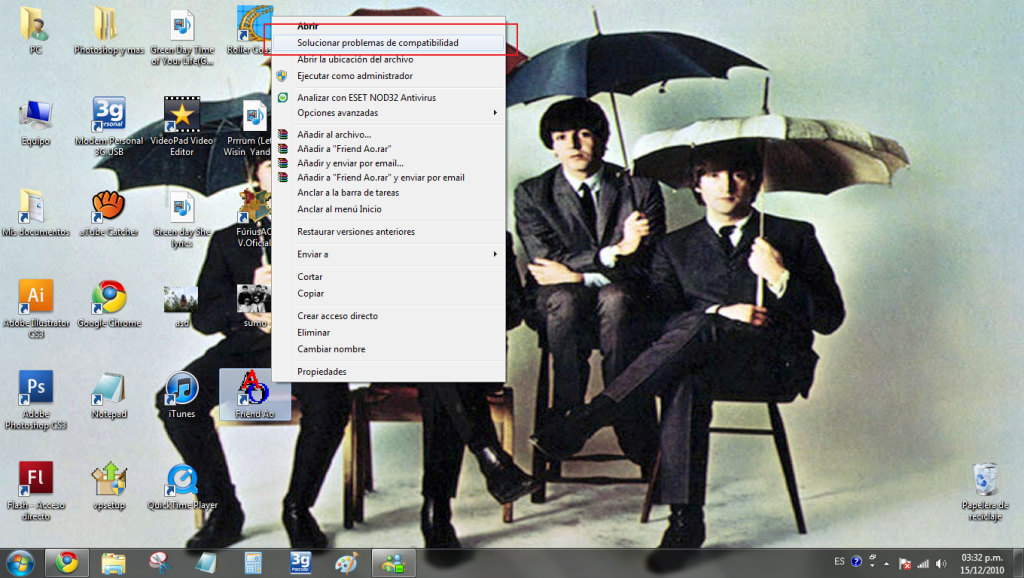
Task: Open the Photoshop y mas folder
Action: [108, 31]
